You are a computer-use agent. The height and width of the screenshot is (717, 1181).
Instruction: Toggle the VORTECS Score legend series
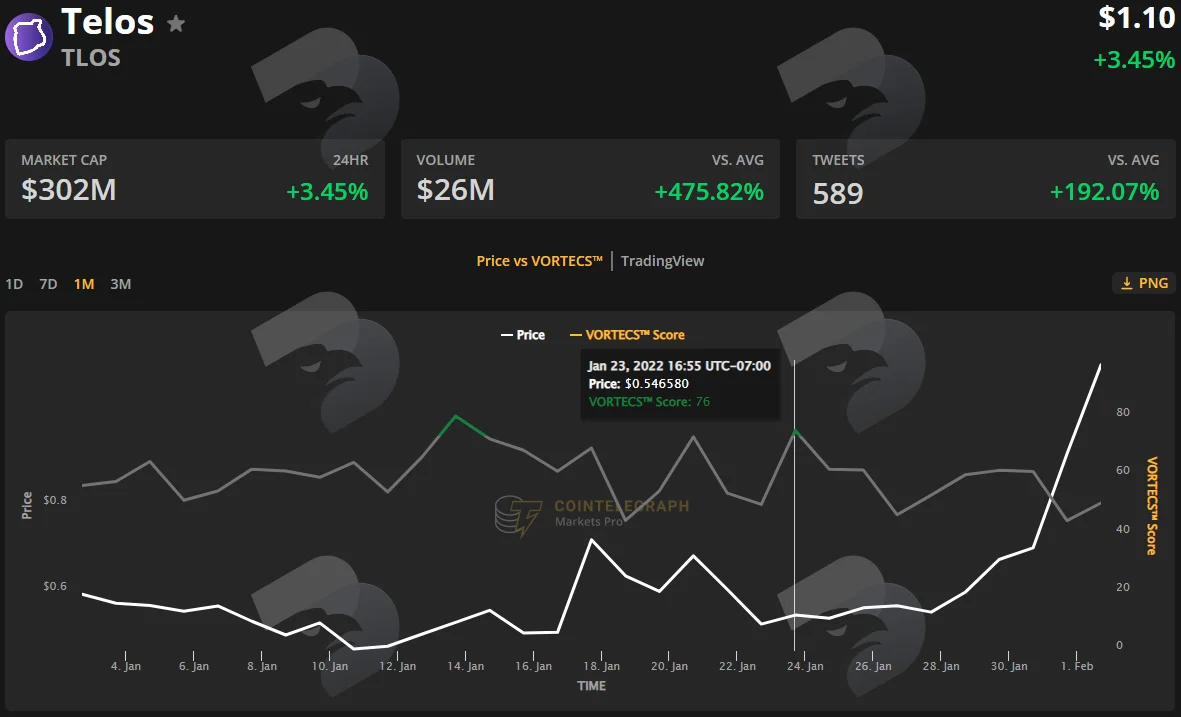point(627,334)
